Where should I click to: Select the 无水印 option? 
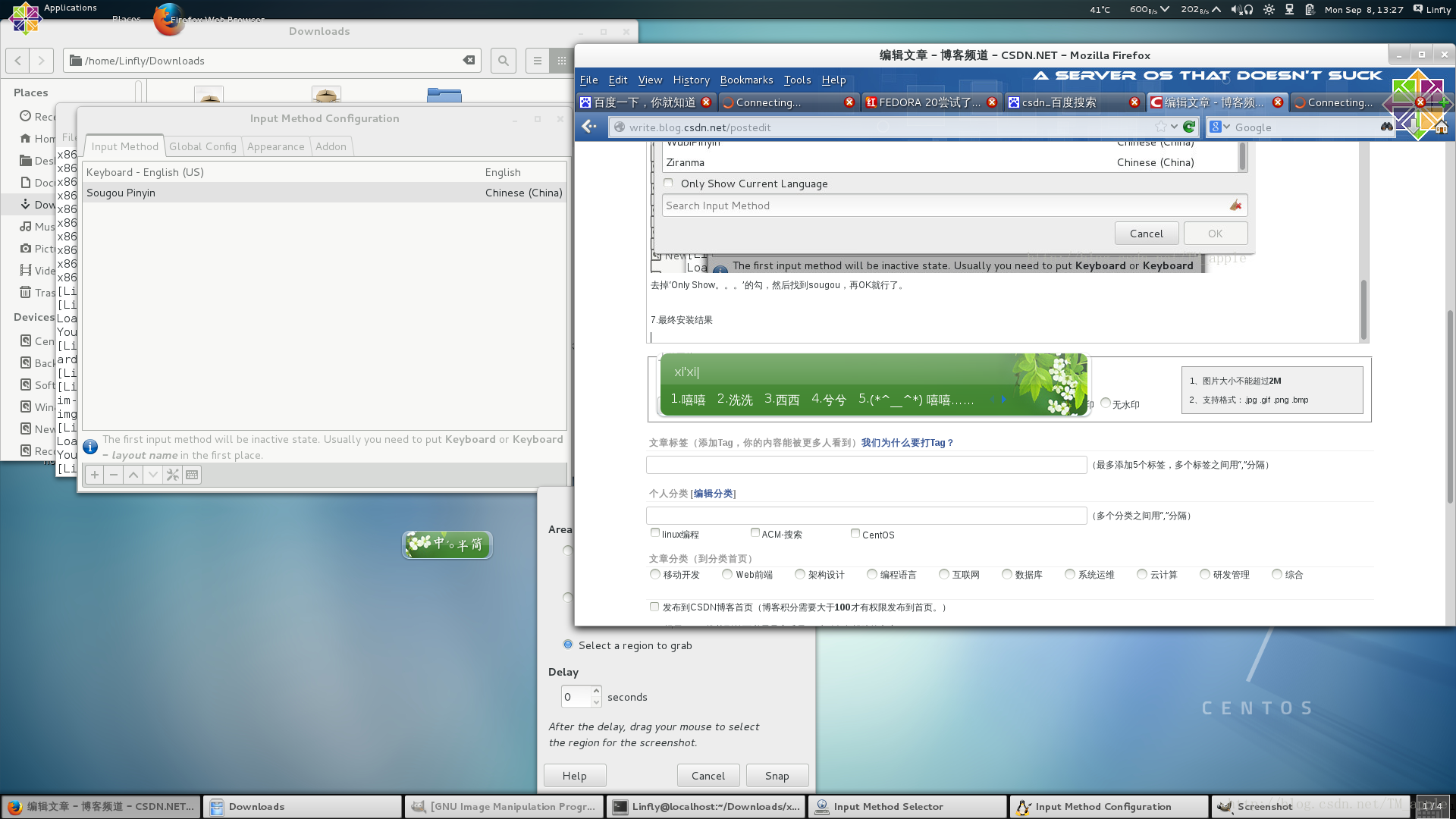pyautogui.click(x=1106, y=403)
